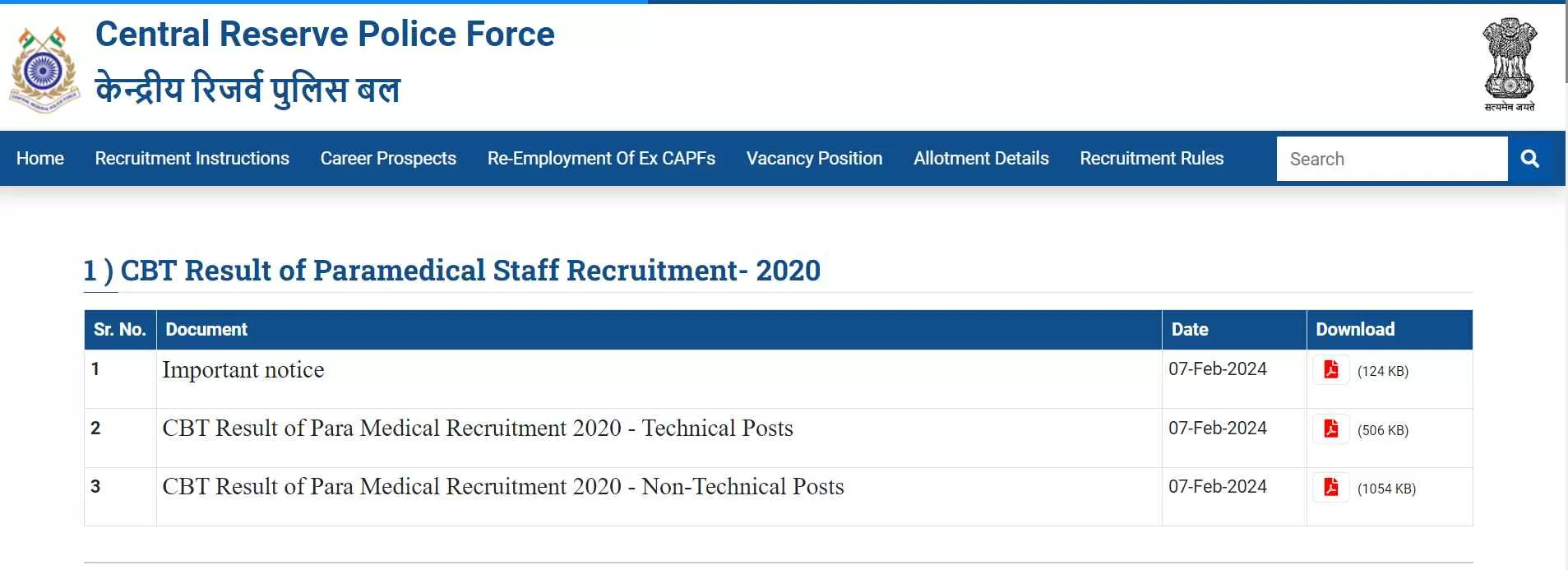Viewport: 1568px width, 570px height.
Task: Click the Download column header
Action: tap(1355, 329)
